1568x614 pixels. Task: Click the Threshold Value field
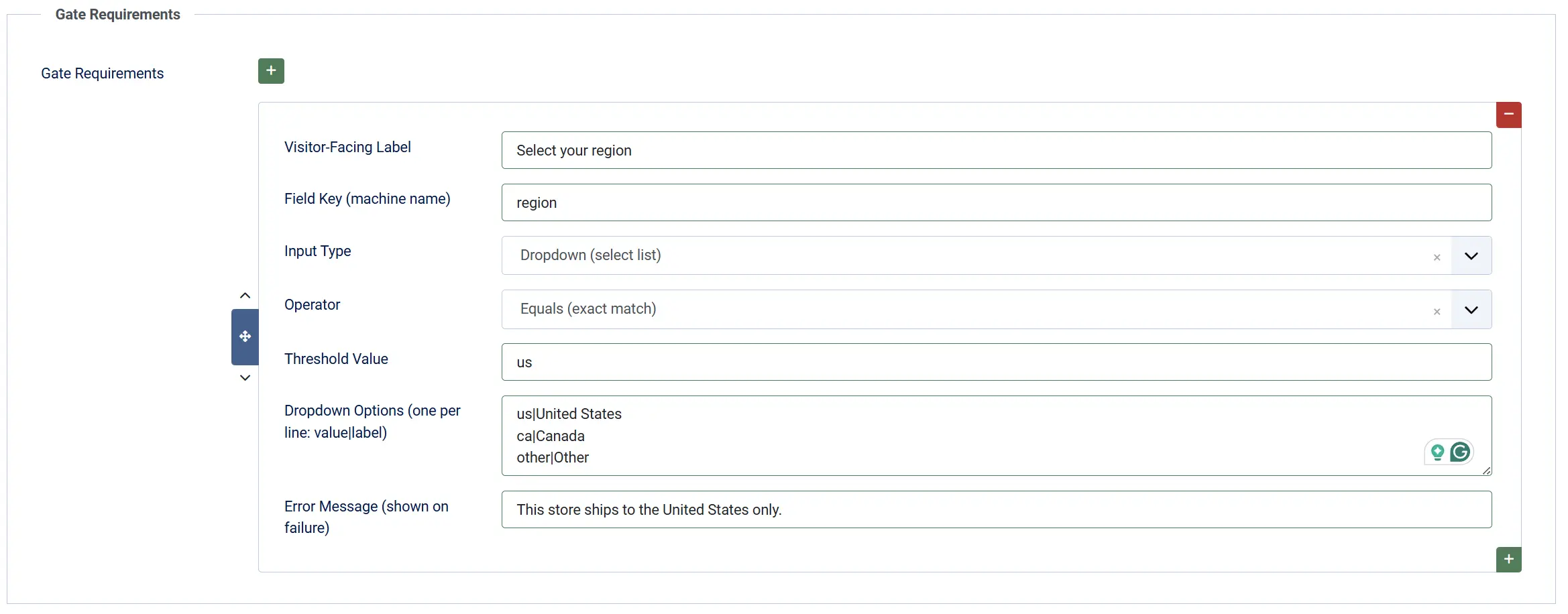click(997, 362)
